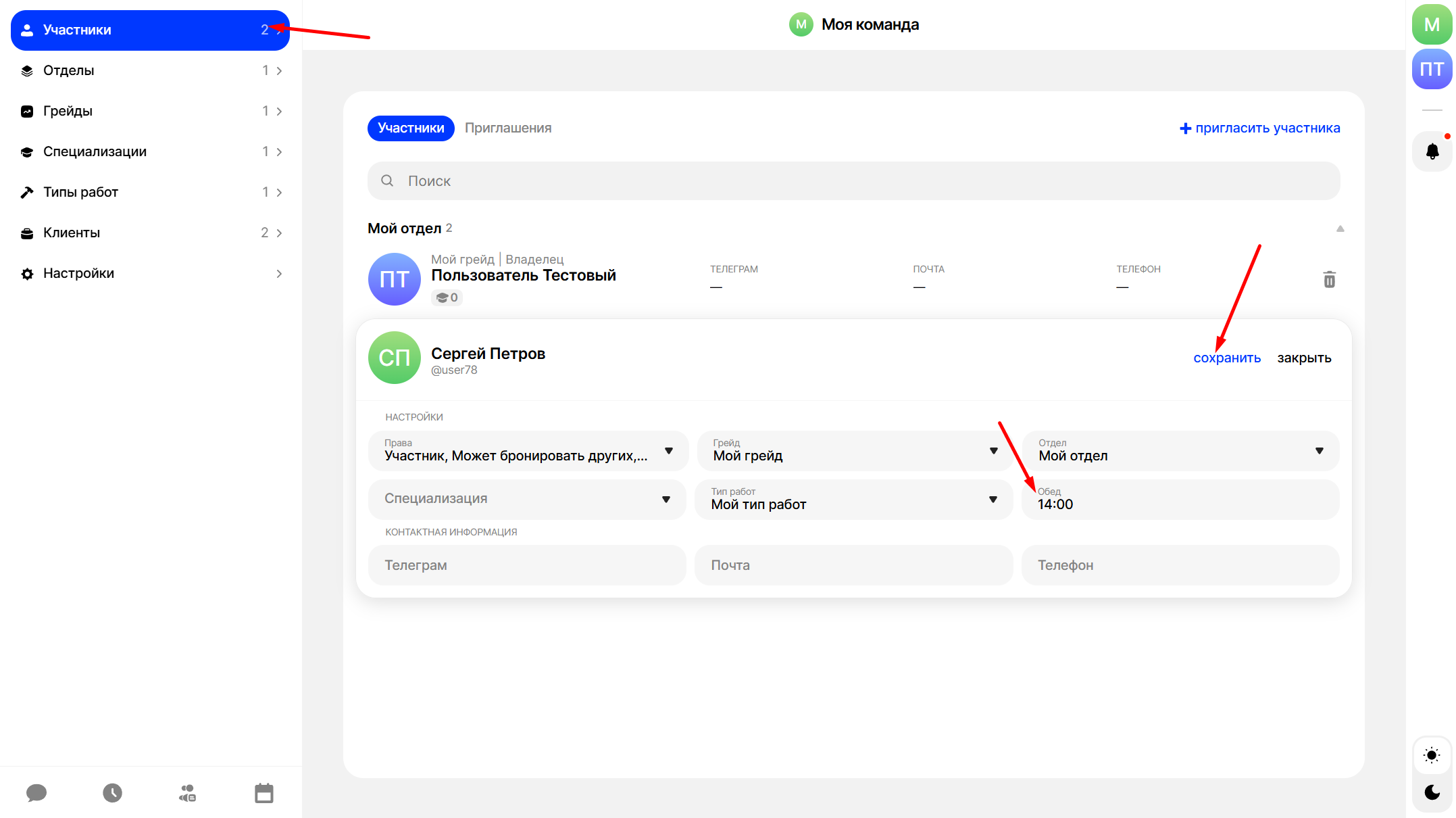
Task: Open the calendar icon in bottom bar
Action: pyautogui.click(x=263, y=792)
